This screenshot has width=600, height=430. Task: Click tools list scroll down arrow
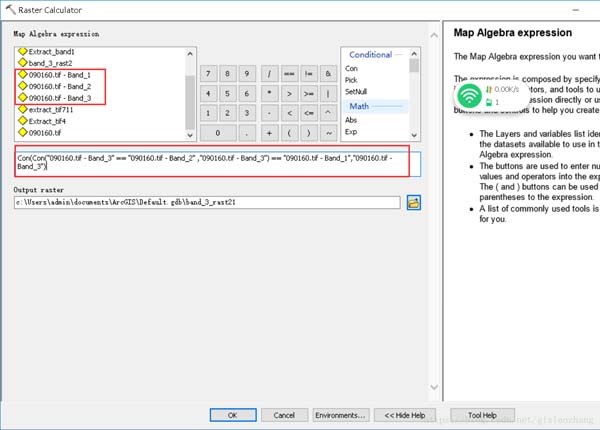[414, 135]
